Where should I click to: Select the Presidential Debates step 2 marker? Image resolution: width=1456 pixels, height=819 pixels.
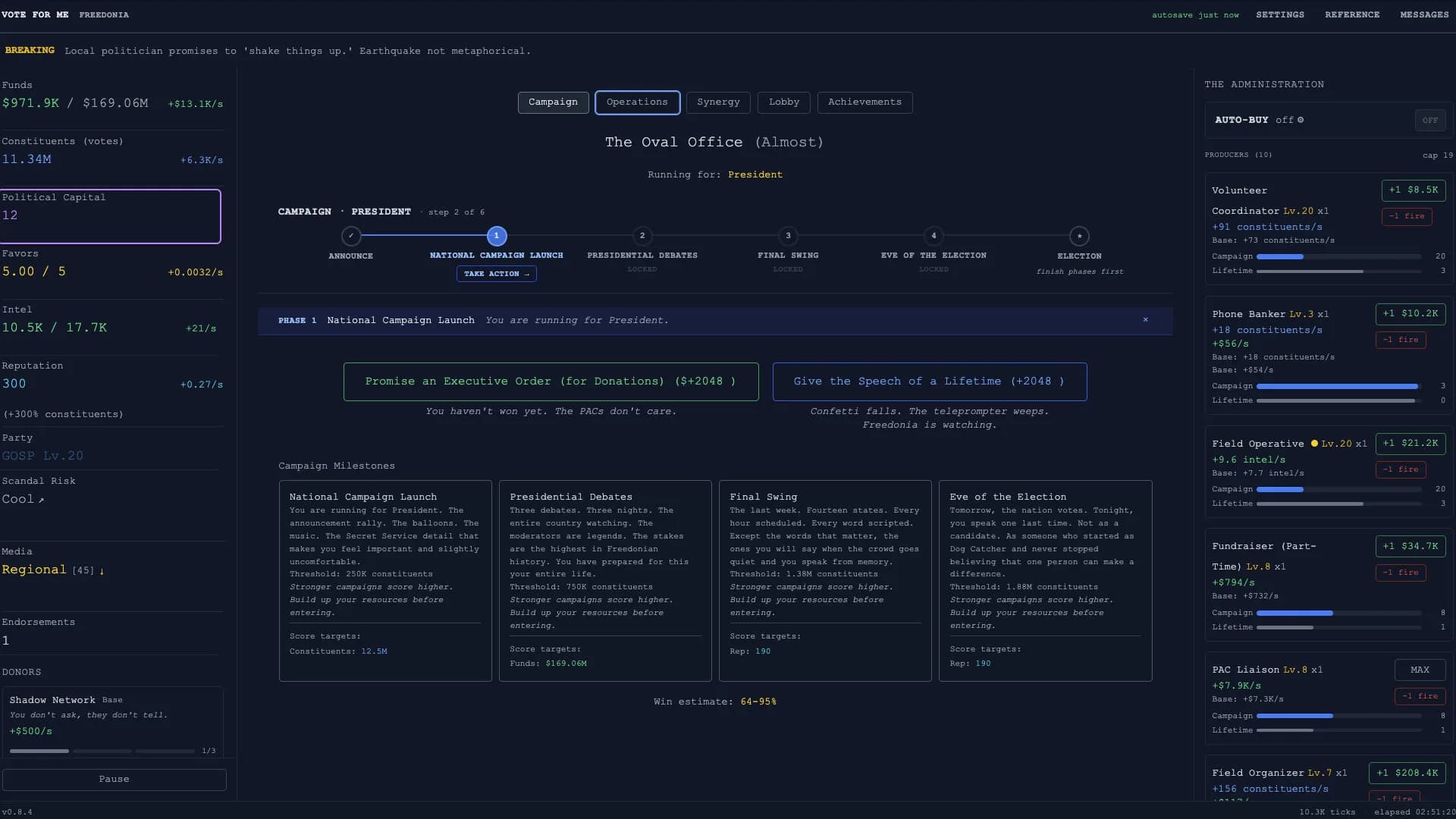click(x=642, y=236)
